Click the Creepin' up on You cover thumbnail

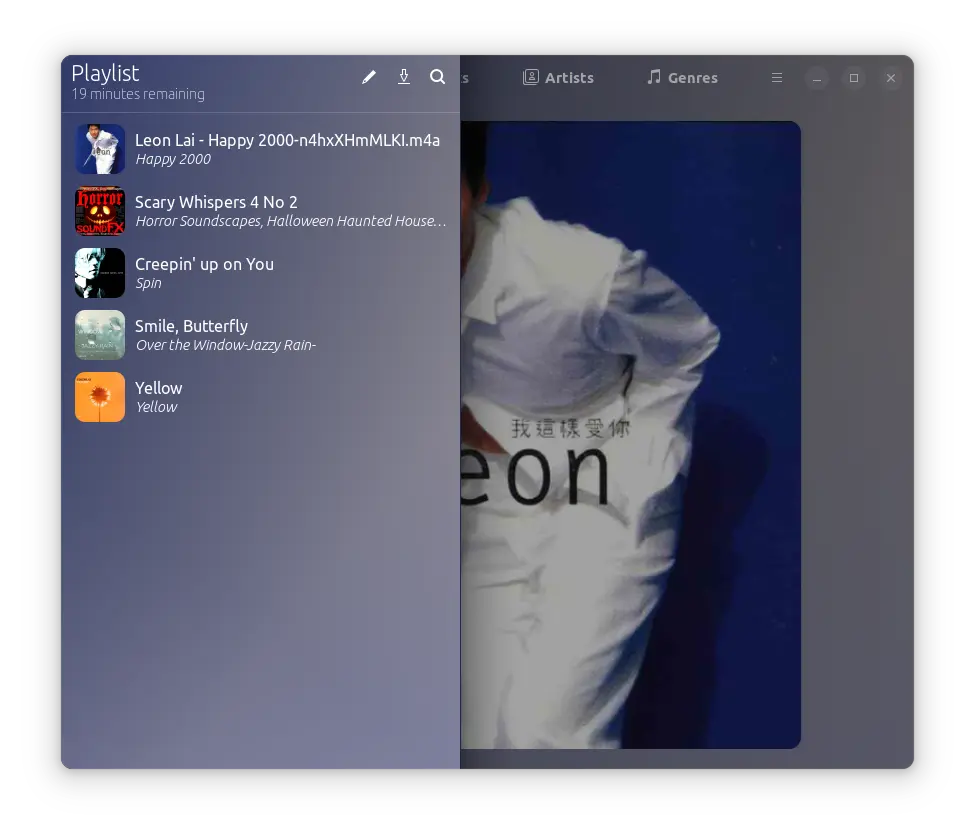[x=100, y=273]
